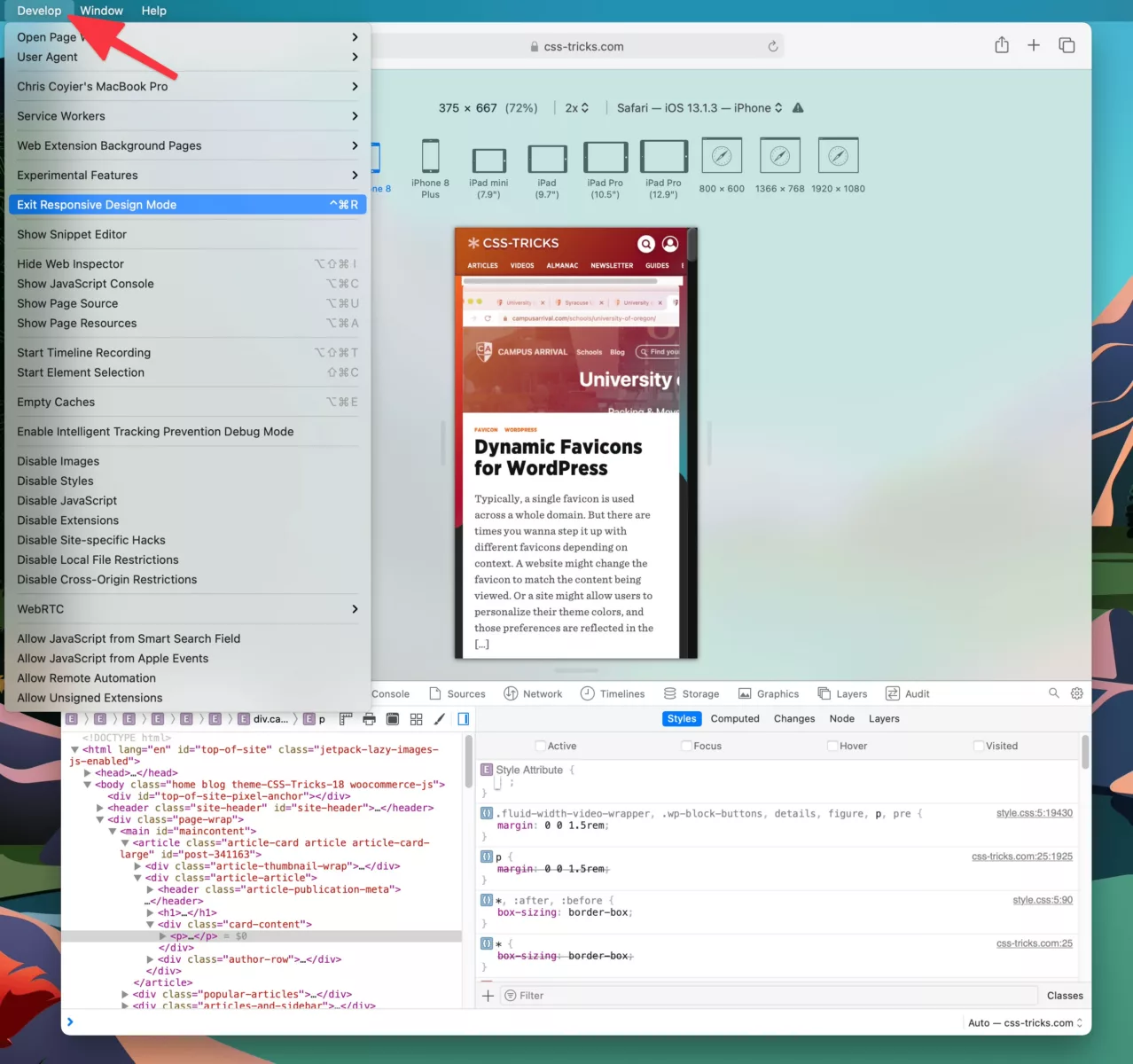Enable the Hover pseudo-class checkbox
This screenshot has height=1064, width=1133.
[x=832, y=746]
